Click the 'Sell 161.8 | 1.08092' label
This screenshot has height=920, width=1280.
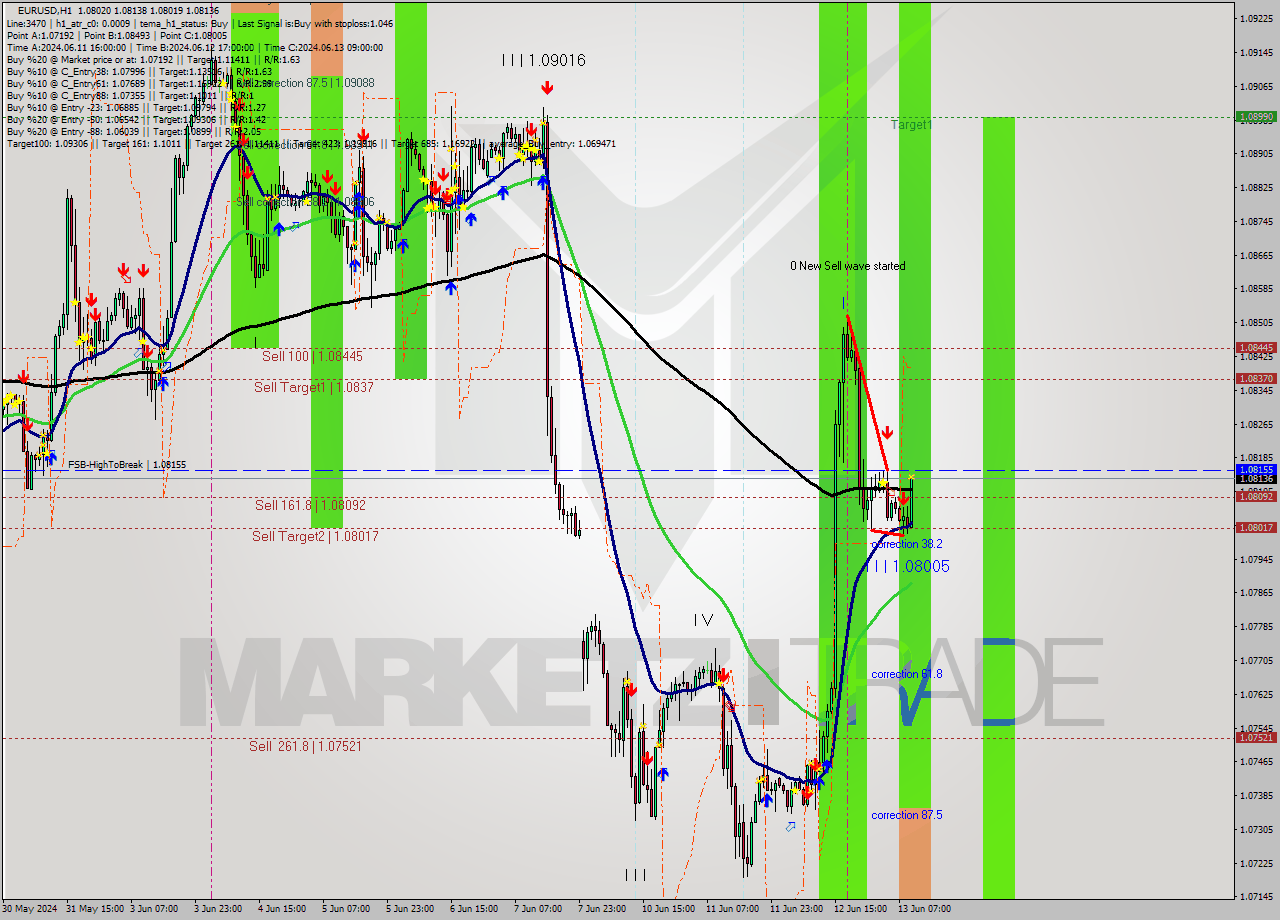[x=310, y=505]
